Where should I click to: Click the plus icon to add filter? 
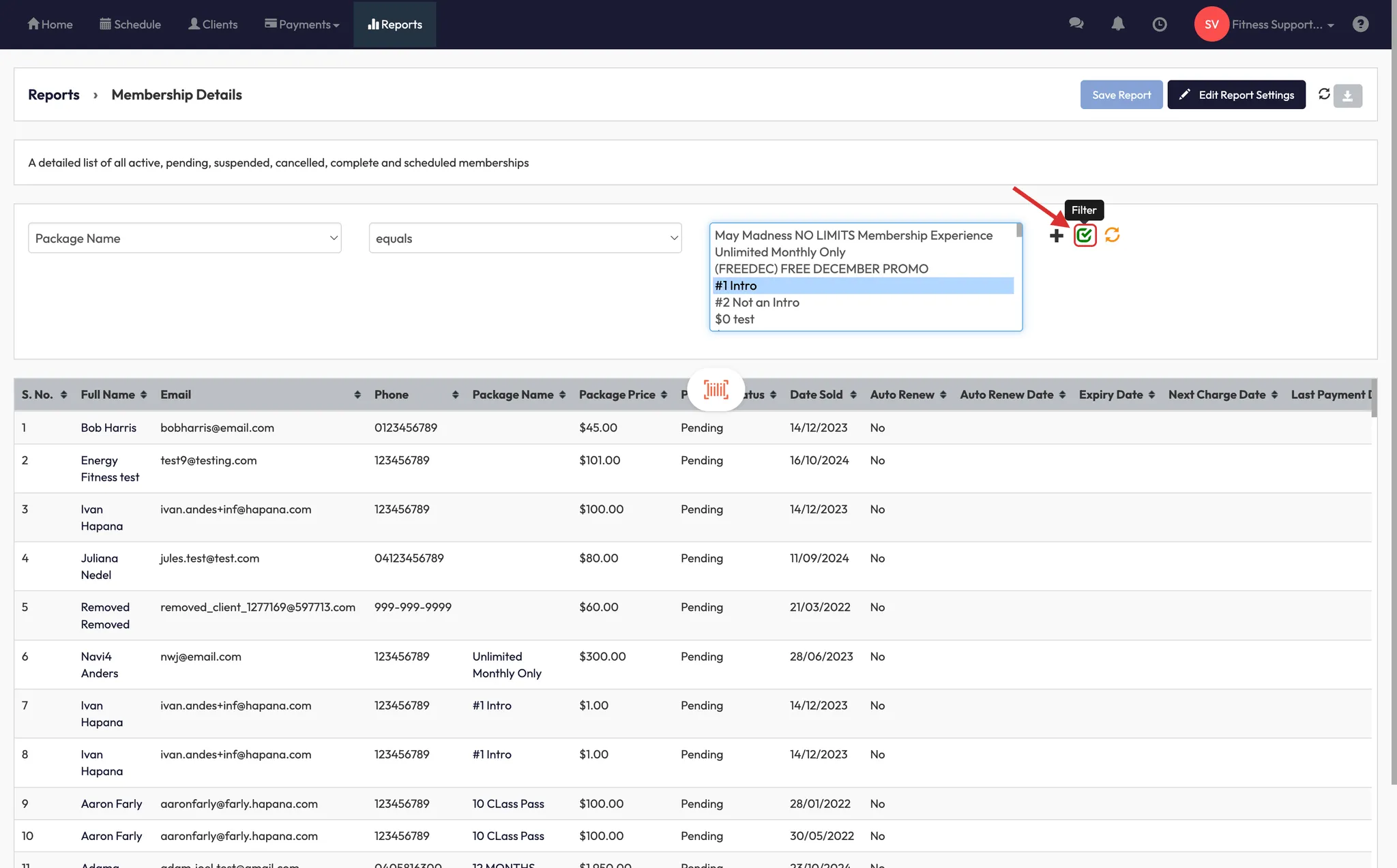point(1056,236)
